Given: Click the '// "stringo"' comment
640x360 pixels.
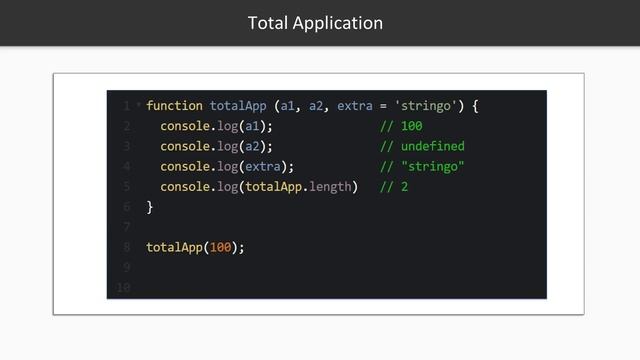Looking at the screenshot, I should click(x=422, y=167).
